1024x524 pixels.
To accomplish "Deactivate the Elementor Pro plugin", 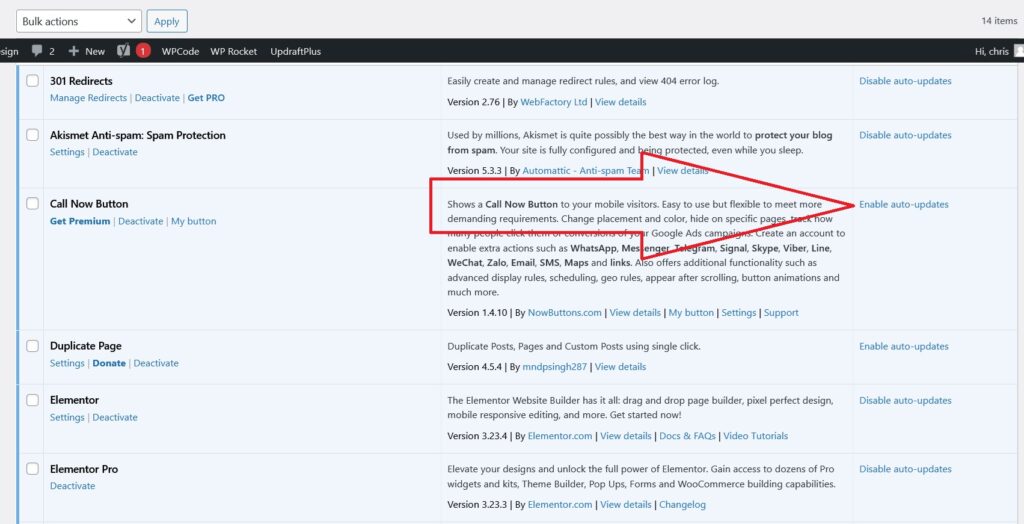I will pos(72,486).
